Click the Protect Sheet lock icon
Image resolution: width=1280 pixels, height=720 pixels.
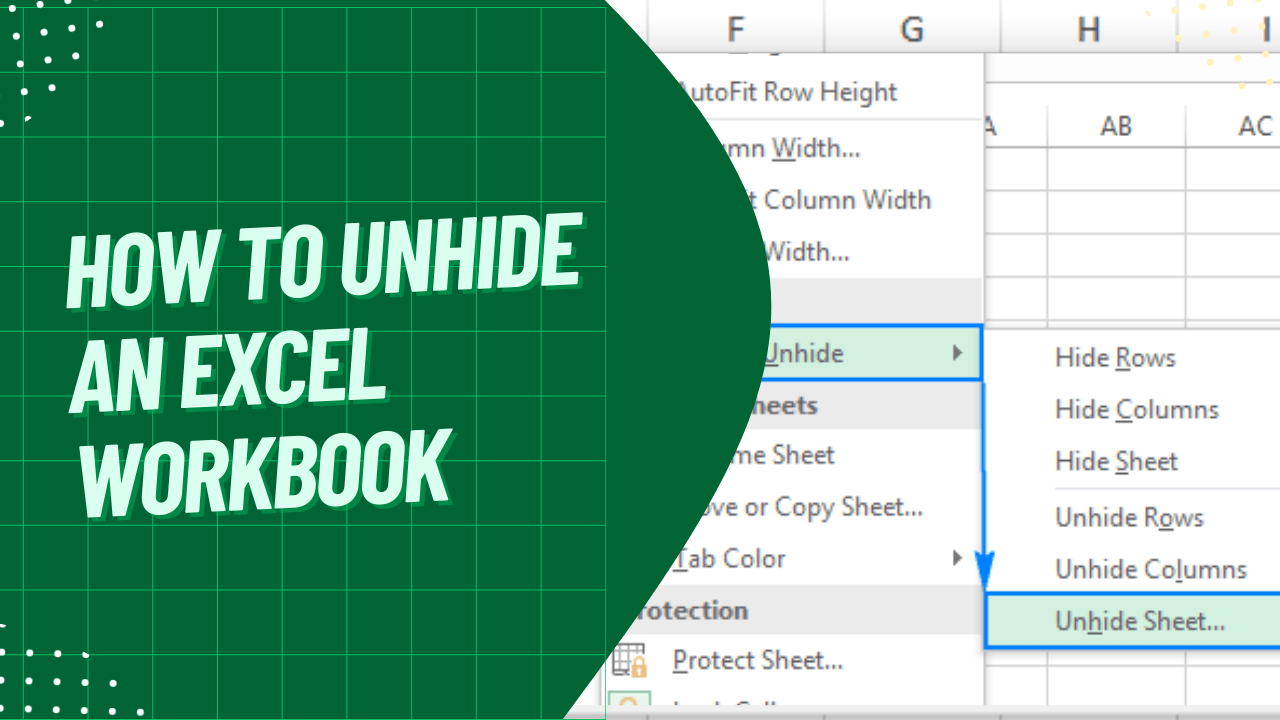(x=629, y=661)
